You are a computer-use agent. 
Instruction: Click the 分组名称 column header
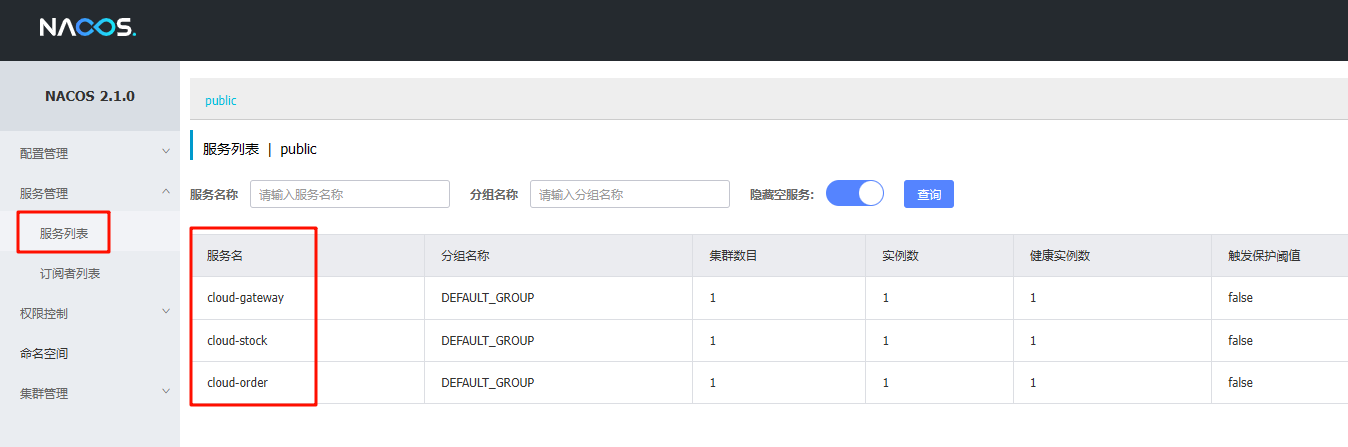(465, 255)
